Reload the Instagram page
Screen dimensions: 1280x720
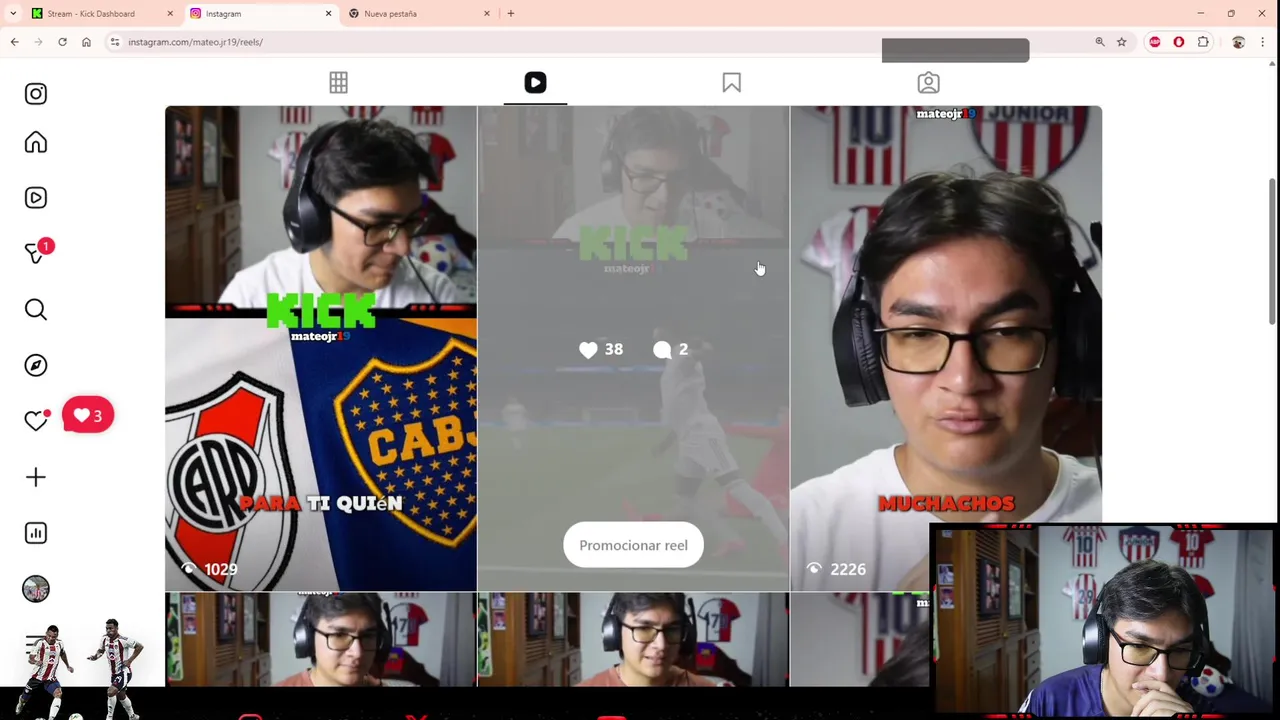[x=62, y=42]
